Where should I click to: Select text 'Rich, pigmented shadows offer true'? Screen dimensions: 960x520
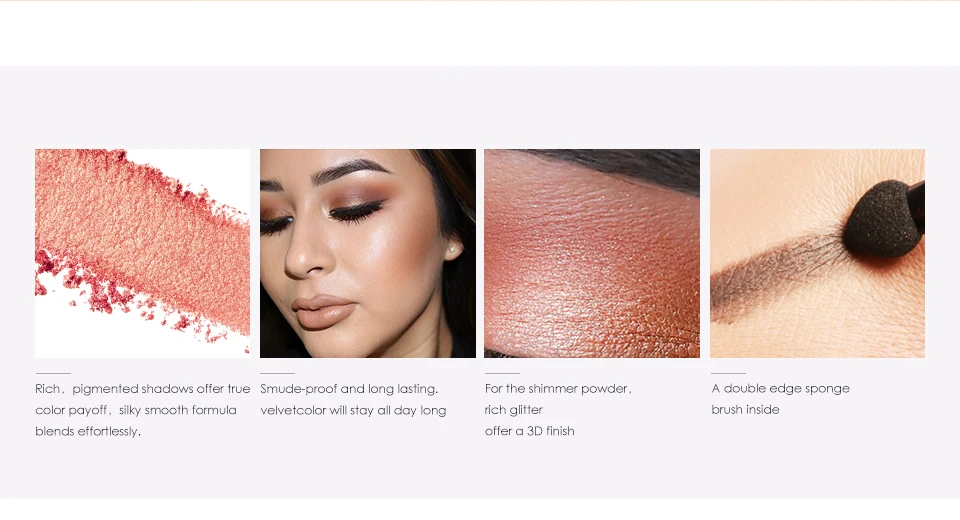(143, 389)
